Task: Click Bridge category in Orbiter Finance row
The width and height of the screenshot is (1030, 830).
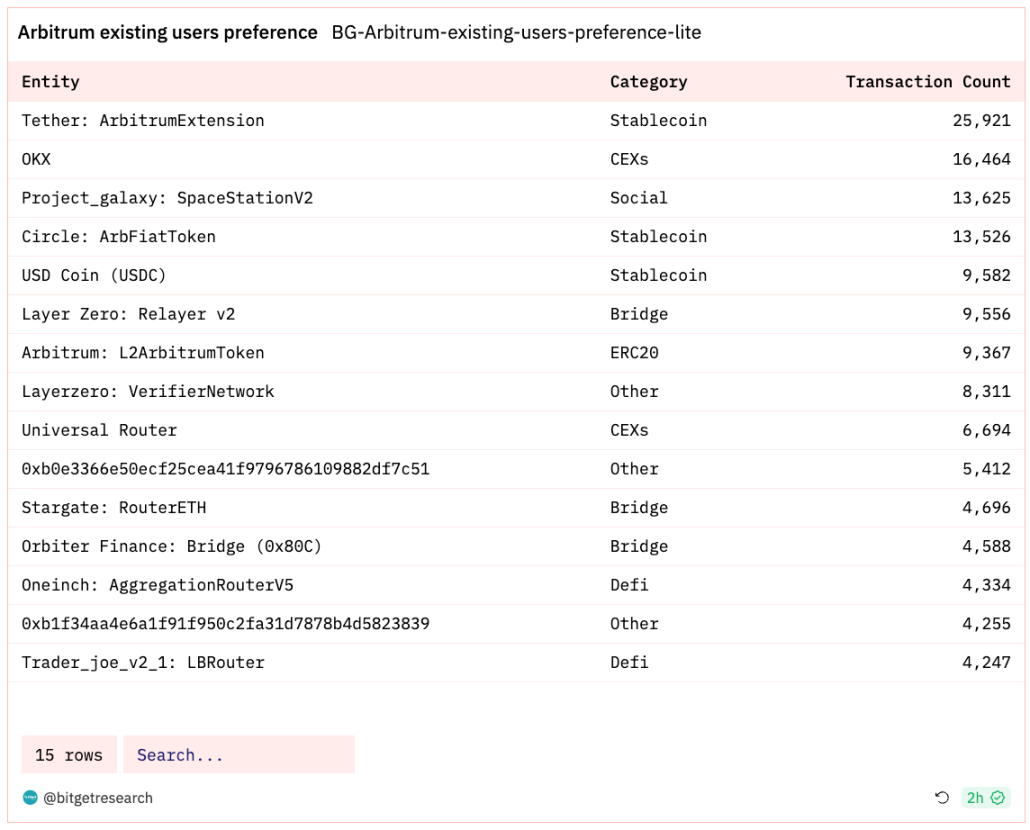Action: [638, 546]
